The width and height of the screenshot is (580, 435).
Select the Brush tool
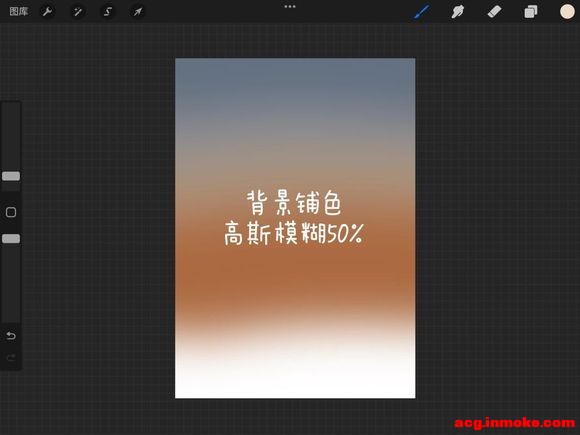(422, 12)
